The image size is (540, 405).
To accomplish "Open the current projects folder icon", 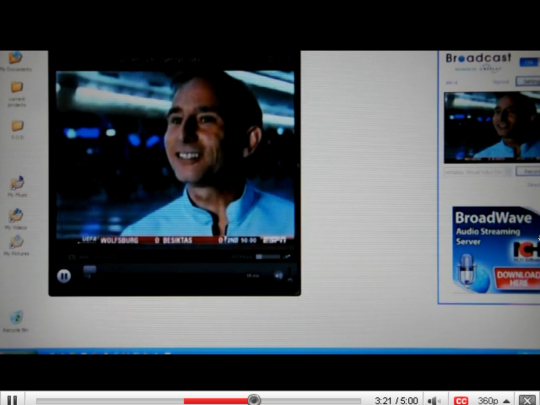I will (x=17, y=94).
